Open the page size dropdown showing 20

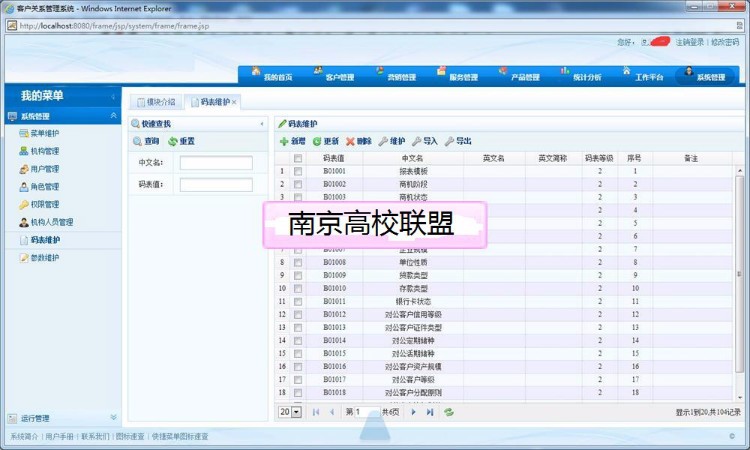coord(297,412)
